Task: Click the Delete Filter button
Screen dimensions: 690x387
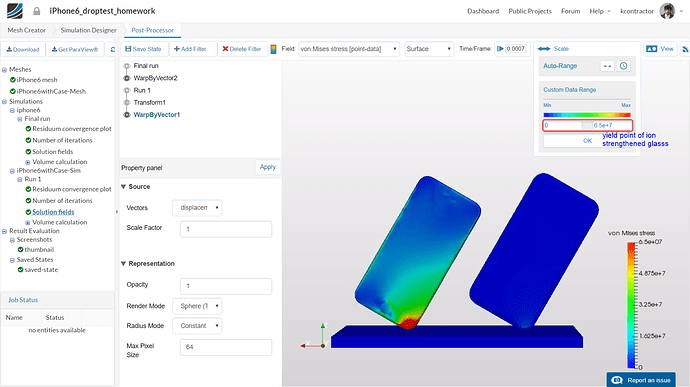Action: point(242,49)
